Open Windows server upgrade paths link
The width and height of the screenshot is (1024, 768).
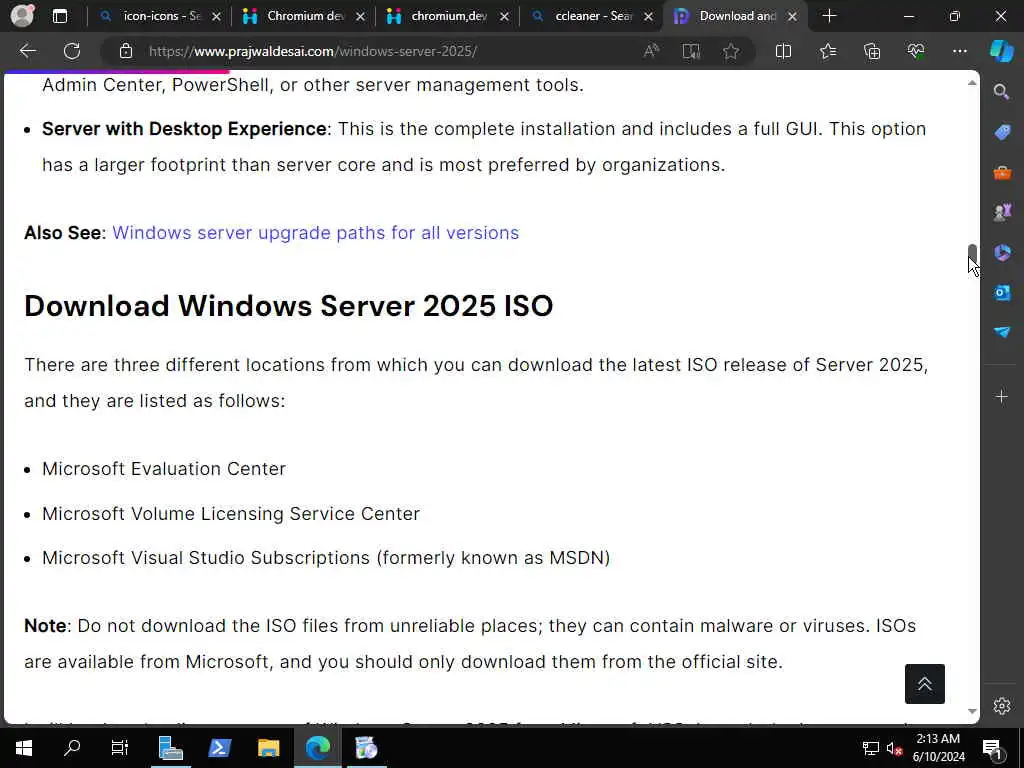(x=315, y=233)
